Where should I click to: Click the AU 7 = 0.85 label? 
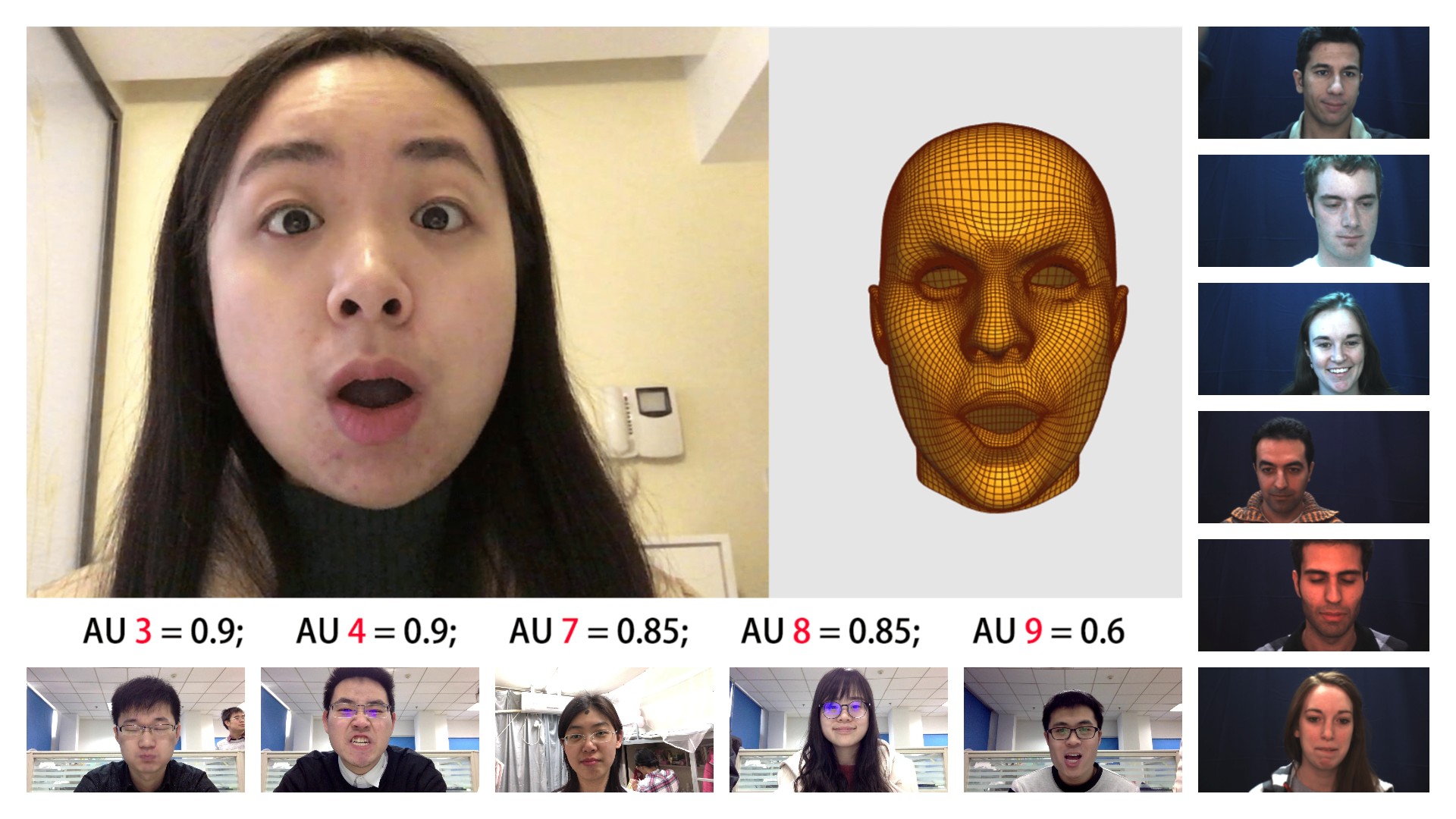(598, 631)
